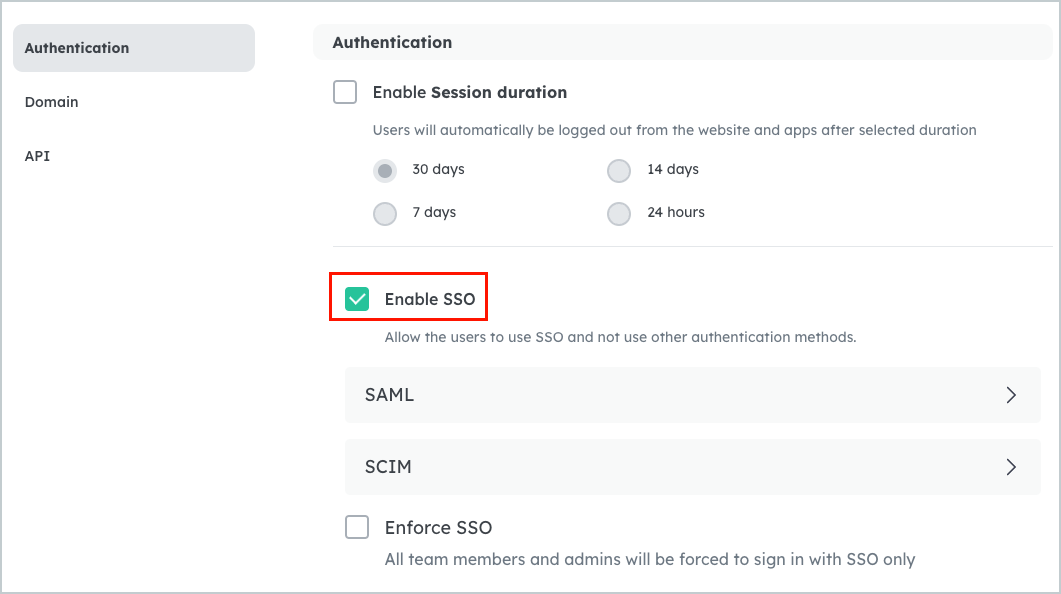This screenshot has height=594, width=1061.
Task: Click the SCIM chevron arrow
Action: [1011, 467]
